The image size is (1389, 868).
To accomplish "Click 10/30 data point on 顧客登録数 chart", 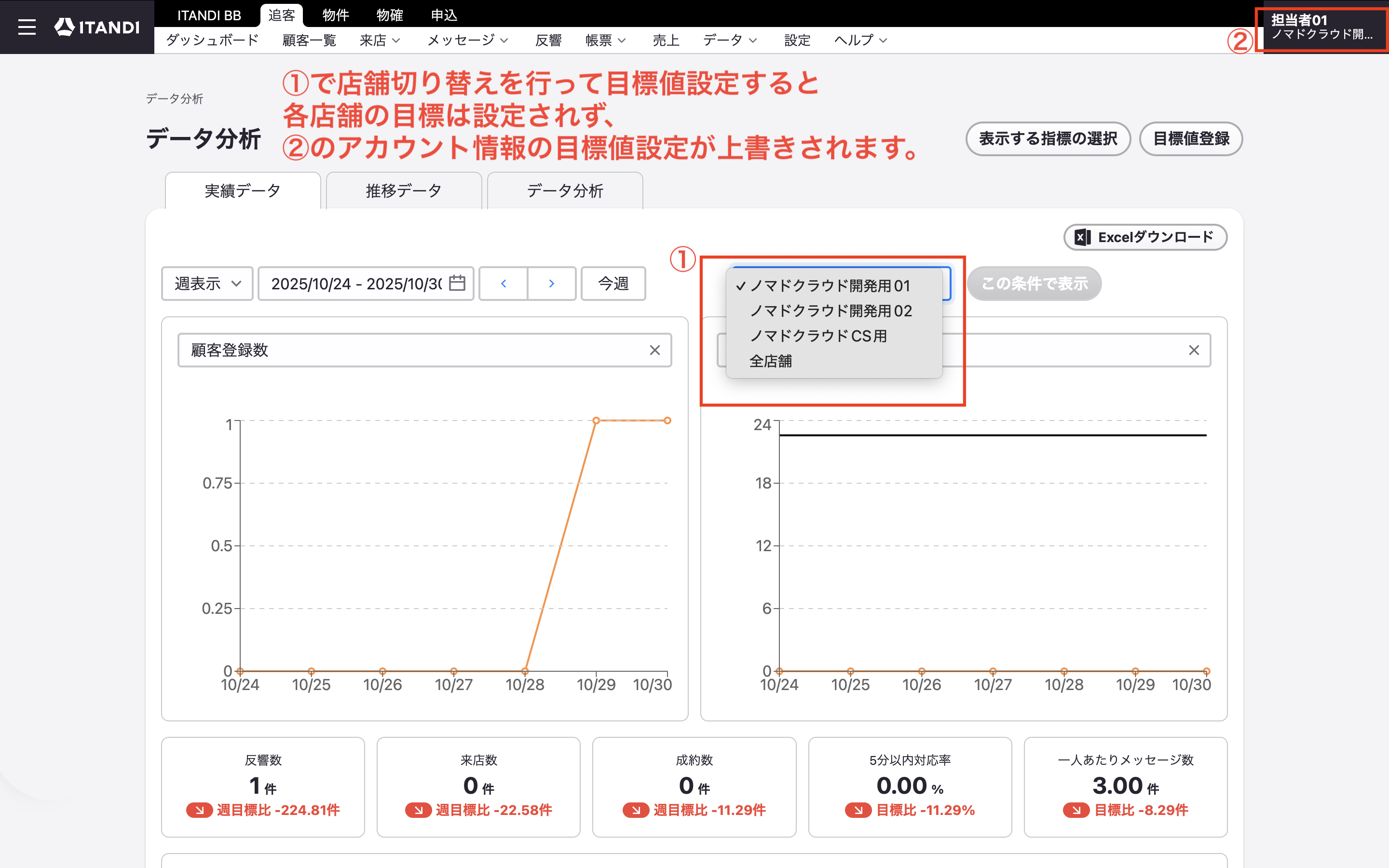I will pos(667,421).
